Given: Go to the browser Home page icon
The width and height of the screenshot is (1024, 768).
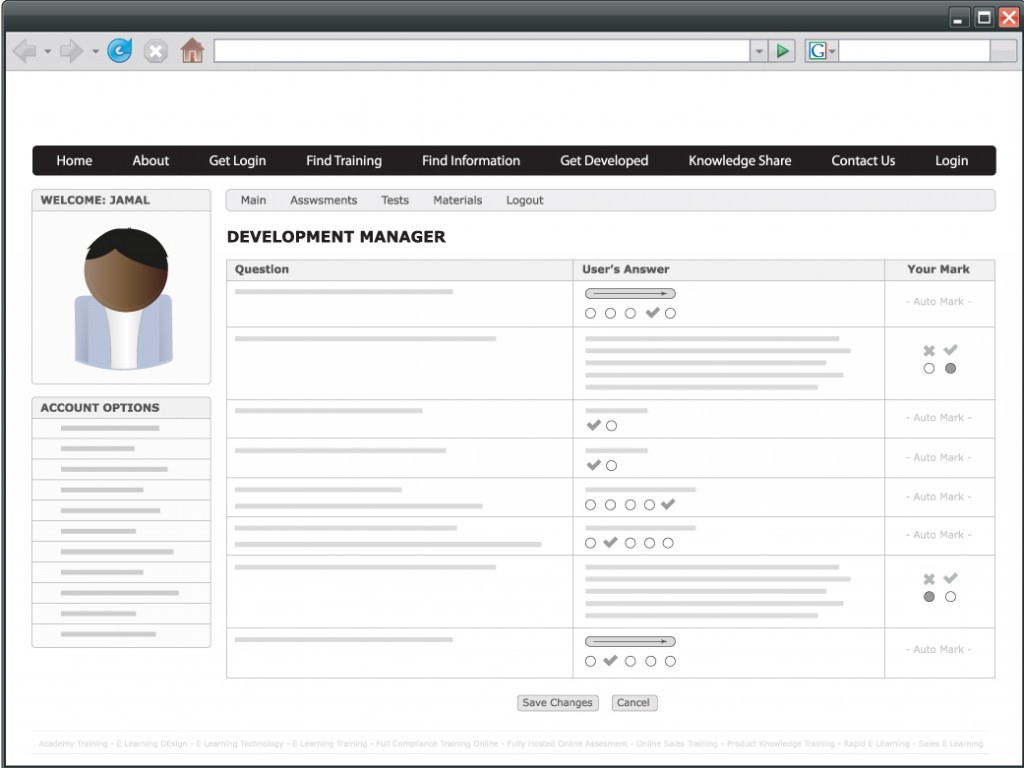Looking at the screenshot, I should (192, 50).
